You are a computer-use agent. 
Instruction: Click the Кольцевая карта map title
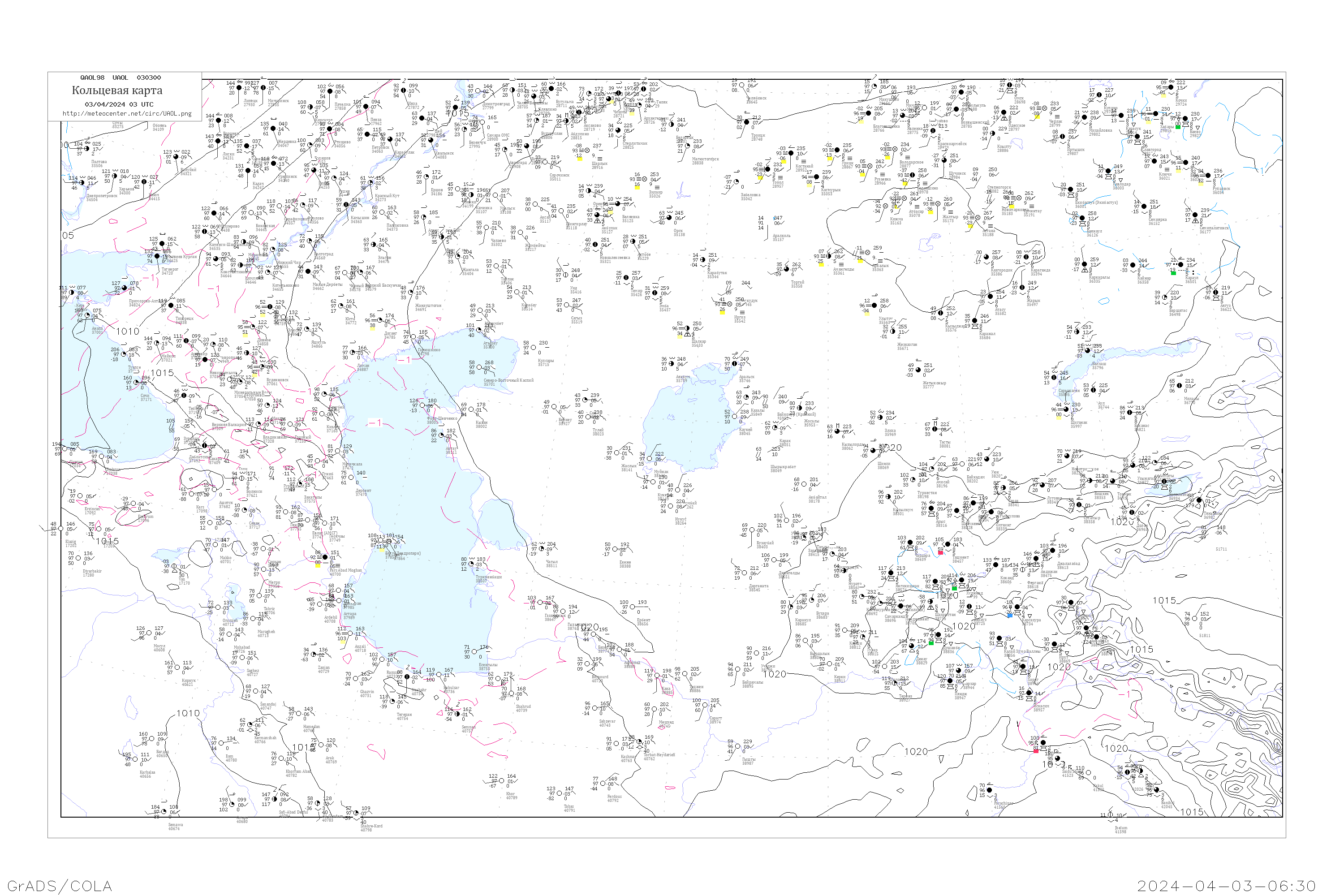coord(117,90)
